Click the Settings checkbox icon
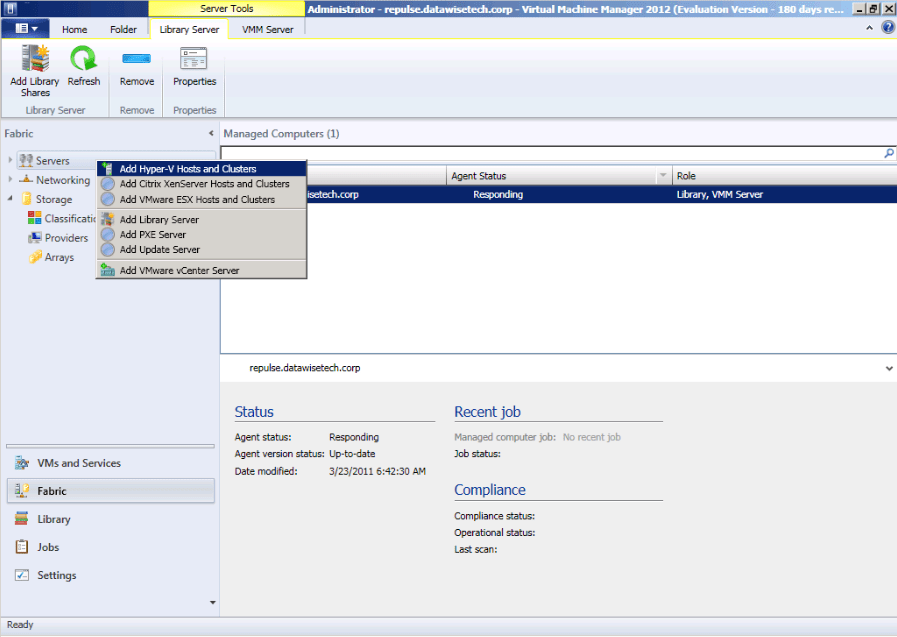Image resolution: width=897 pixels, height=637 pixels. click(x=22, y=575)
